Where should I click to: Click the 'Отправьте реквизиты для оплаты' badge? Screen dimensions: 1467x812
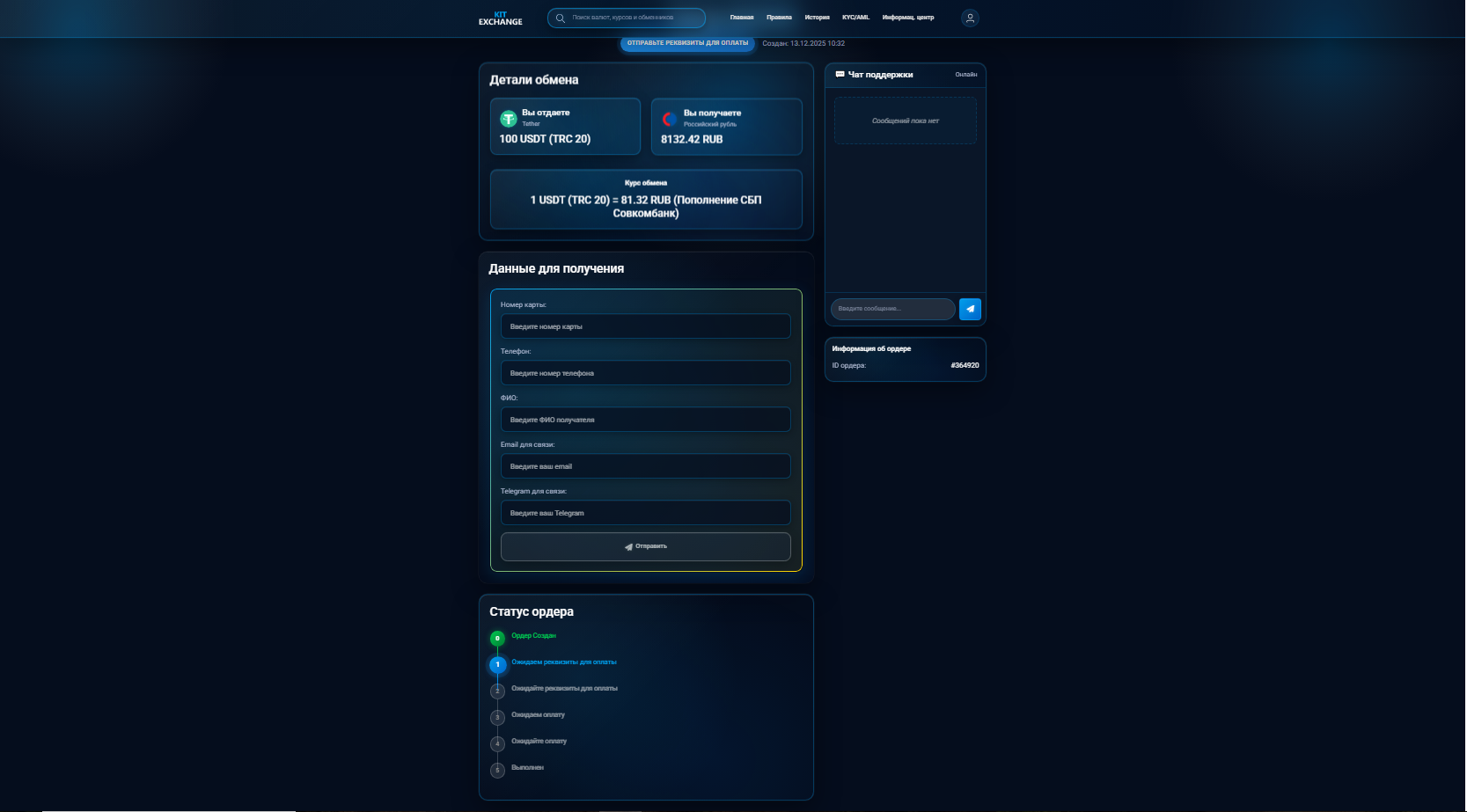click(x=687, y=43)
